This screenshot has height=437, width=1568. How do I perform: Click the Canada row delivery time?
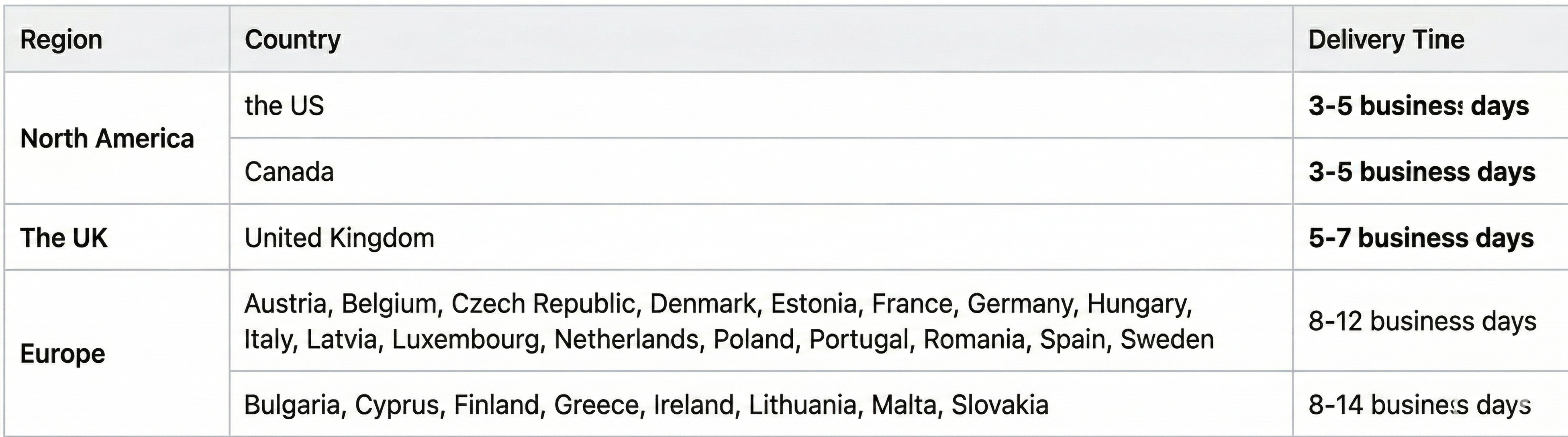[x=1421, y=172]
